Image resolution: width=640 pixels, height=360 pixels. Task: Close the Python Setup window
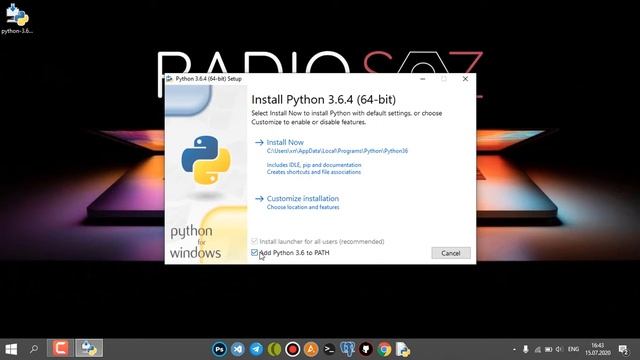click(x=465, y=79)
